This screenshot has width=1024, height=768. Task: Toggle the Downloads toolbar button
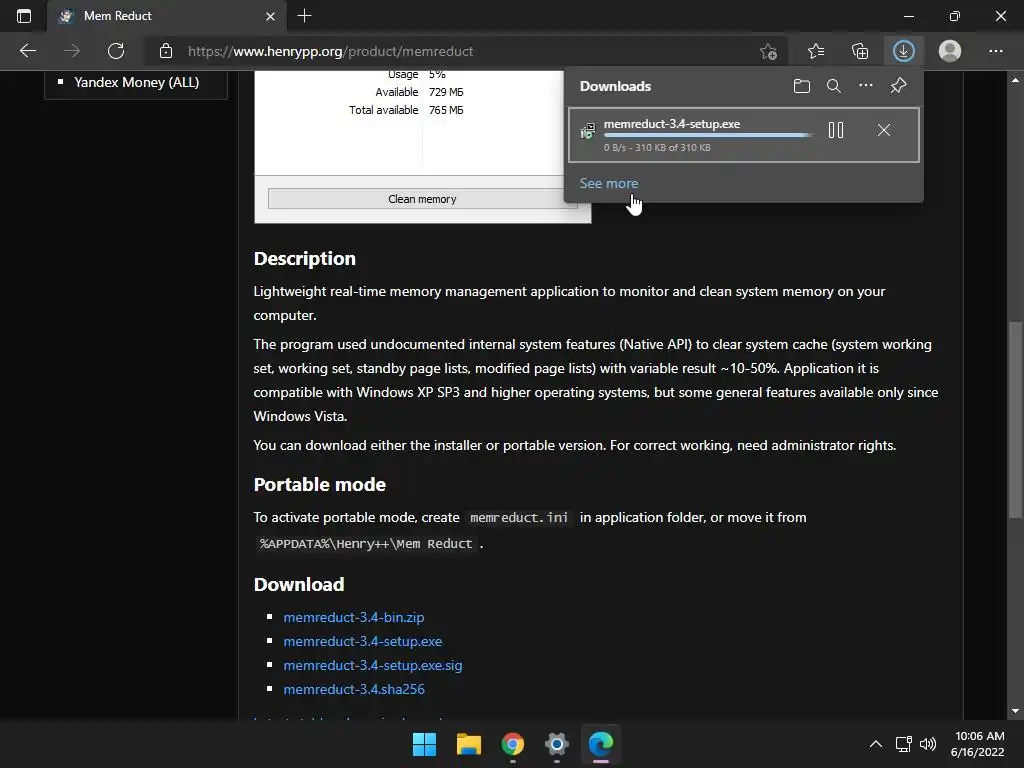click(x=904, y=51)
